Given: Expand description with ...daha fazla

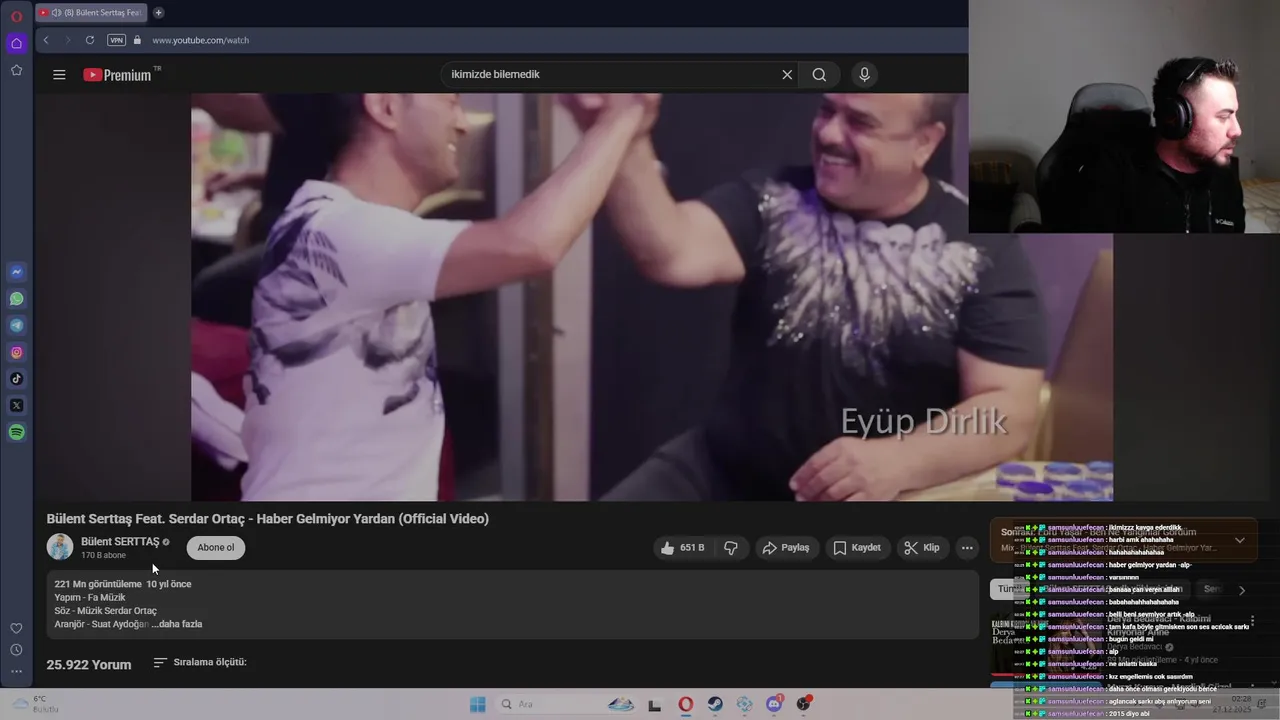Looking at the screenshot, I should pos(177,624).
